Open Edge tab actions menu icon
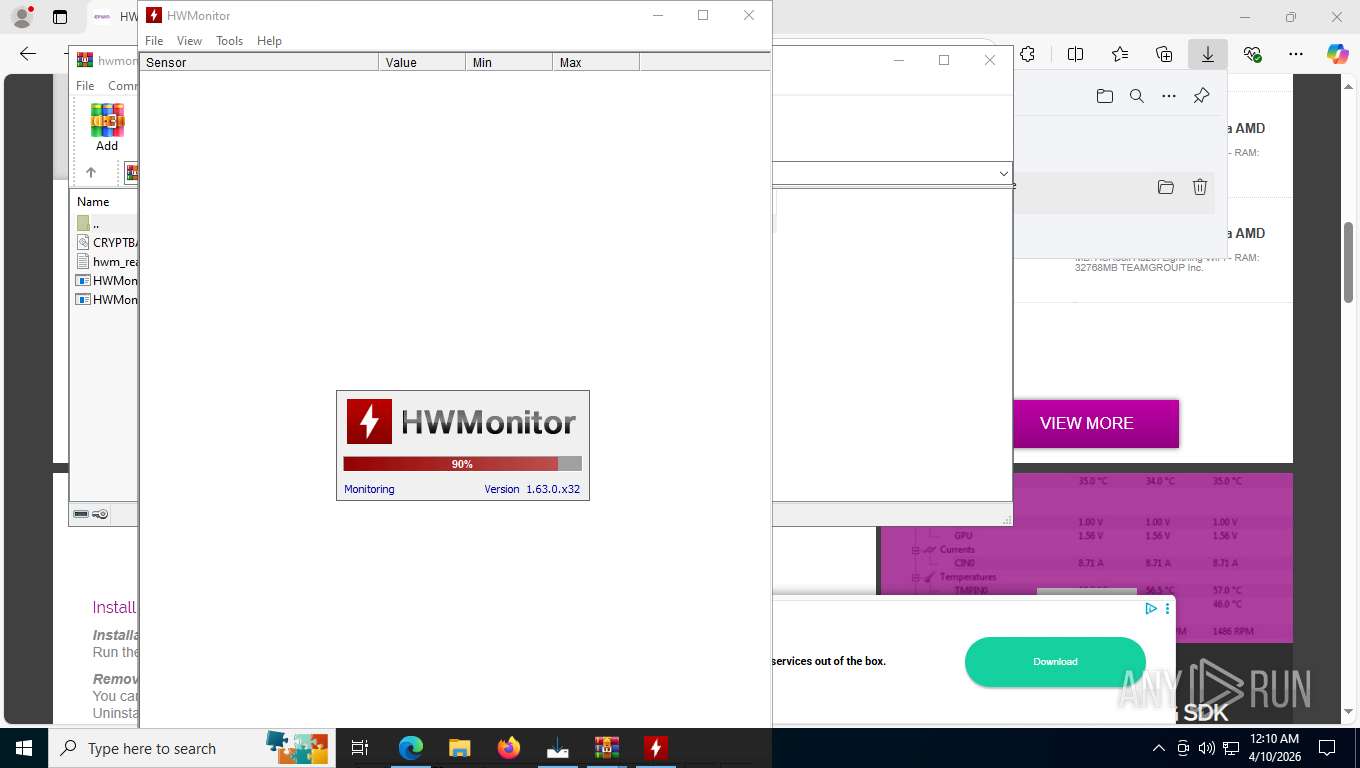Viewport: 1360px width, 768px height. [x=60, y=17]
